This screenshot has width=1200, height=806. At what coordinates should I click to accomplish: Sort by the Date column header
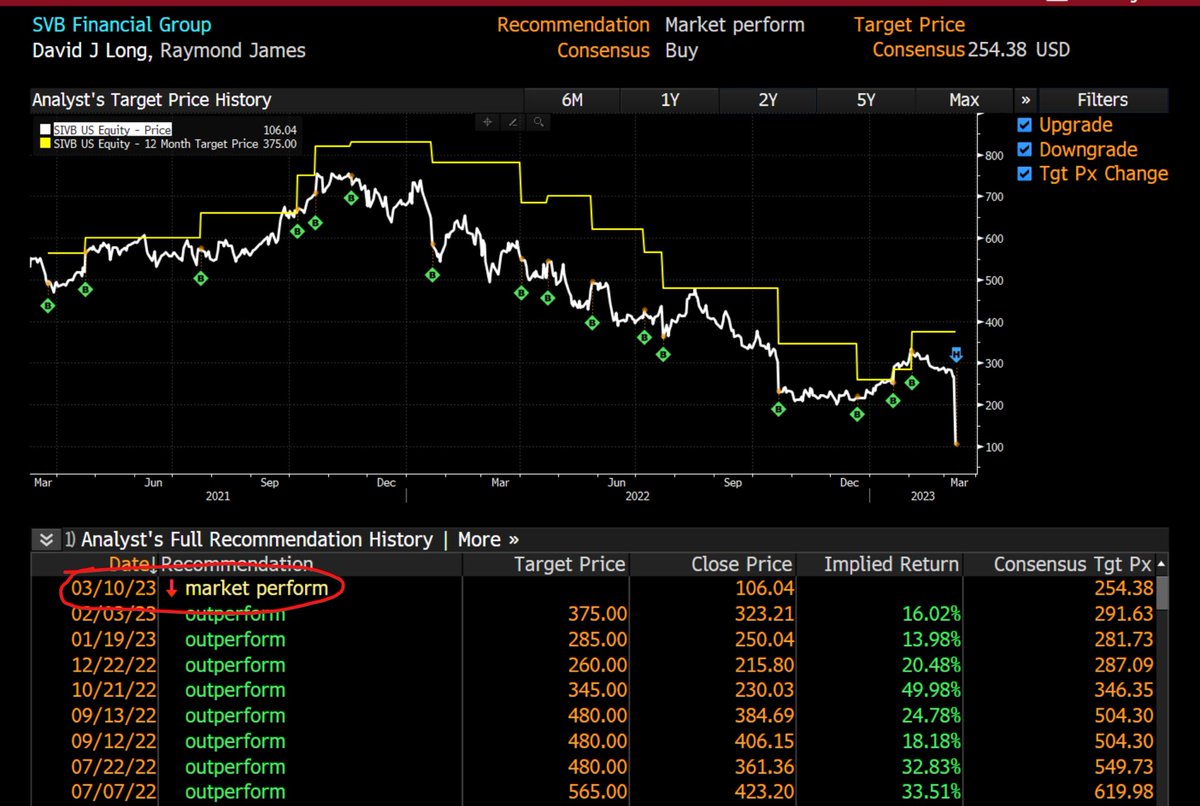coord(127,565)
